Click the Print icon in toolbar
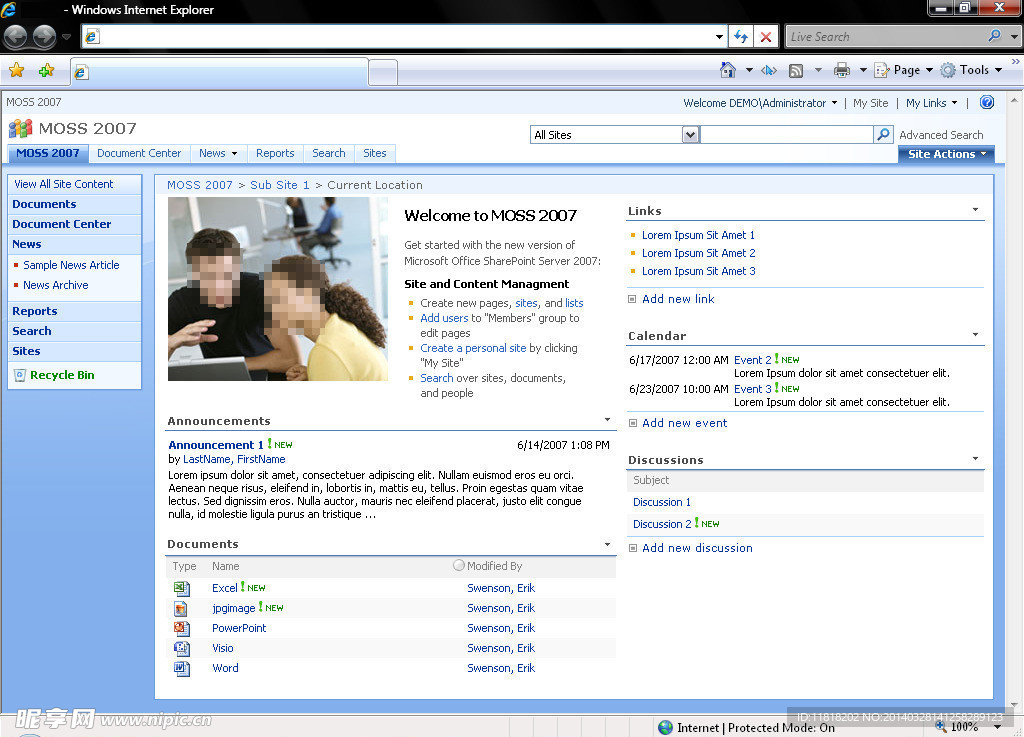 point(841,70)
